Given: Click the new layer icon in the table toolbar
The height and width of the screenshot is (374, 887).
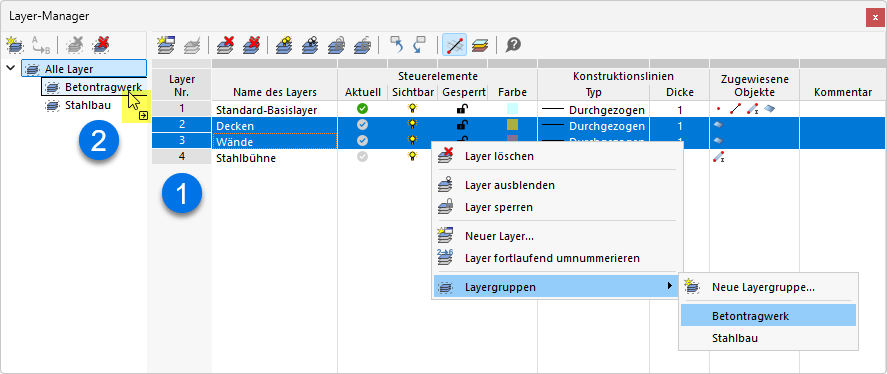Looking at the screenshot, I should (x=167, y=44).
